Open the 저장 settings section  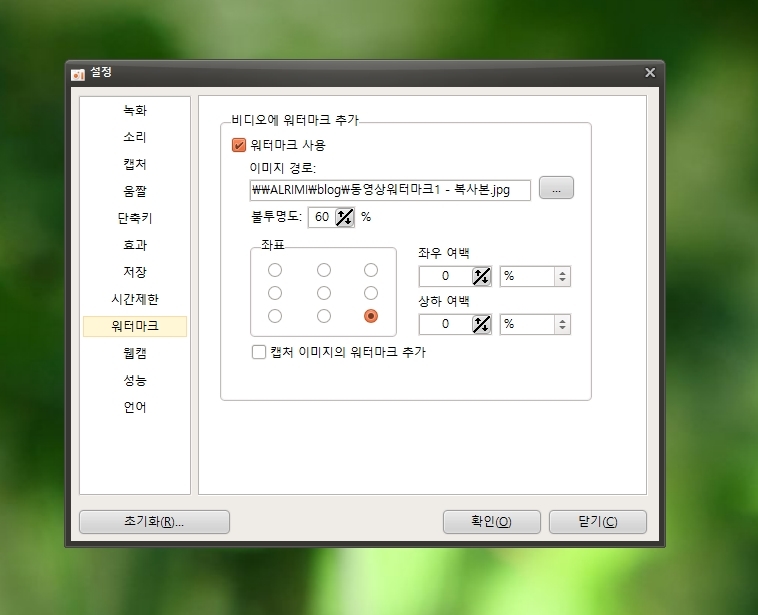coord(135,272)
